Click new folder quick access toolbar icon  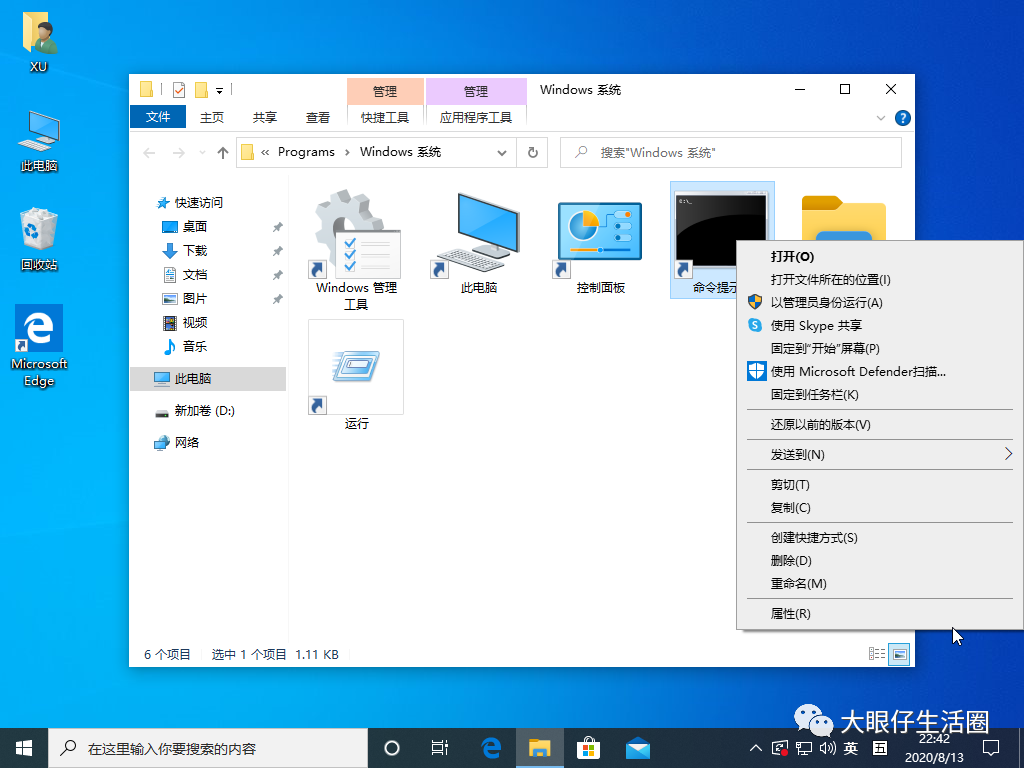(201, 89)
